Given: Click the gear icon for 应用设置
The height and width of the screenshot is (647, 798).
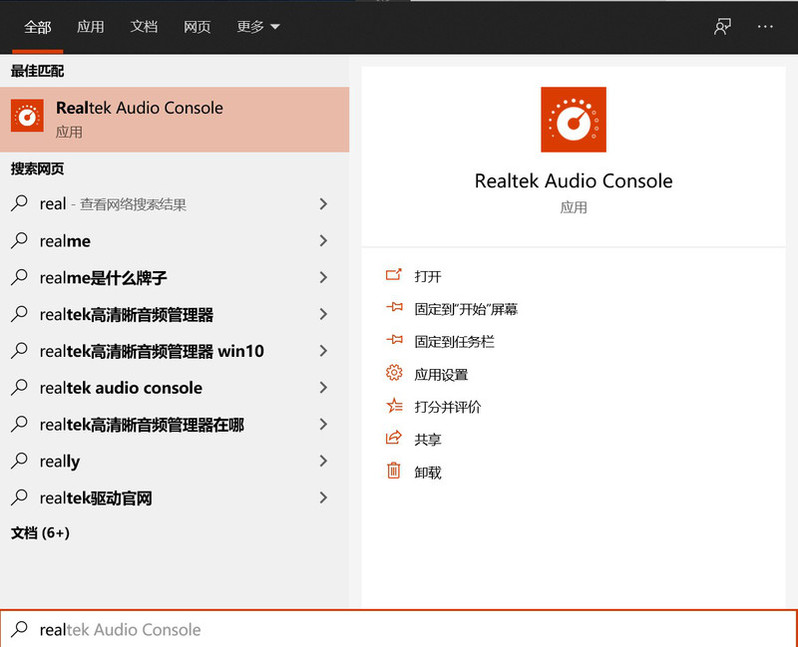Looking at the screenshot, I should click(394, 374).
